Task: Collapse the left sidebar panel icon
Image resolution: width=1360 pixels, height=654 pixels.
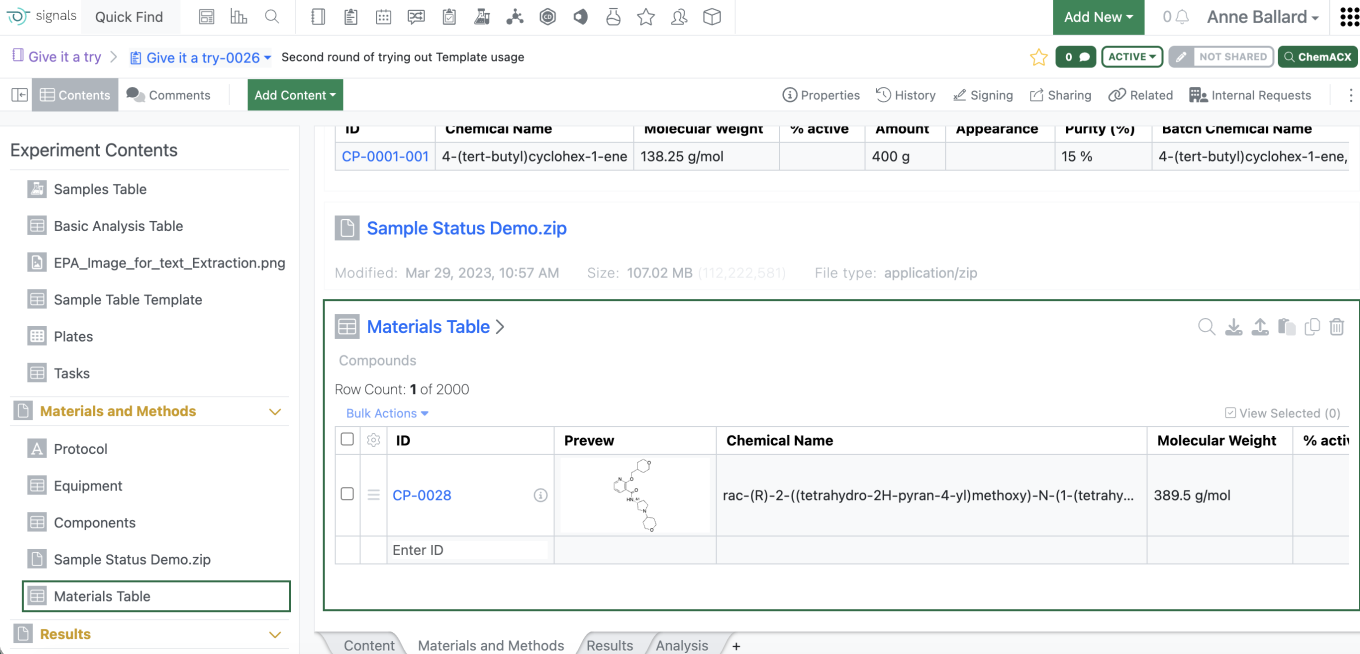Action: pos(19,95)
